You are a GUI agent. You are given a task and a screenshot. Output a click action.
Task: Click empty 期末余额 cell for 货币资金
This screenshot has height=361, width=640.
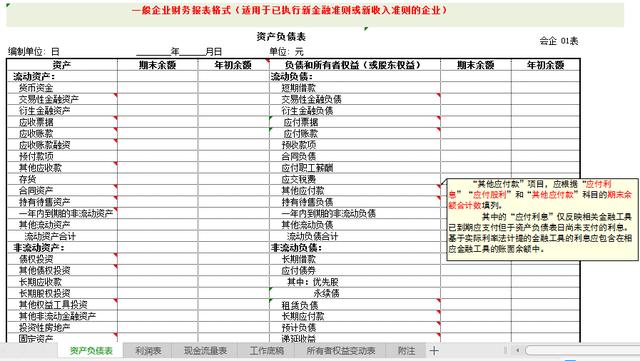coord(158,87)
